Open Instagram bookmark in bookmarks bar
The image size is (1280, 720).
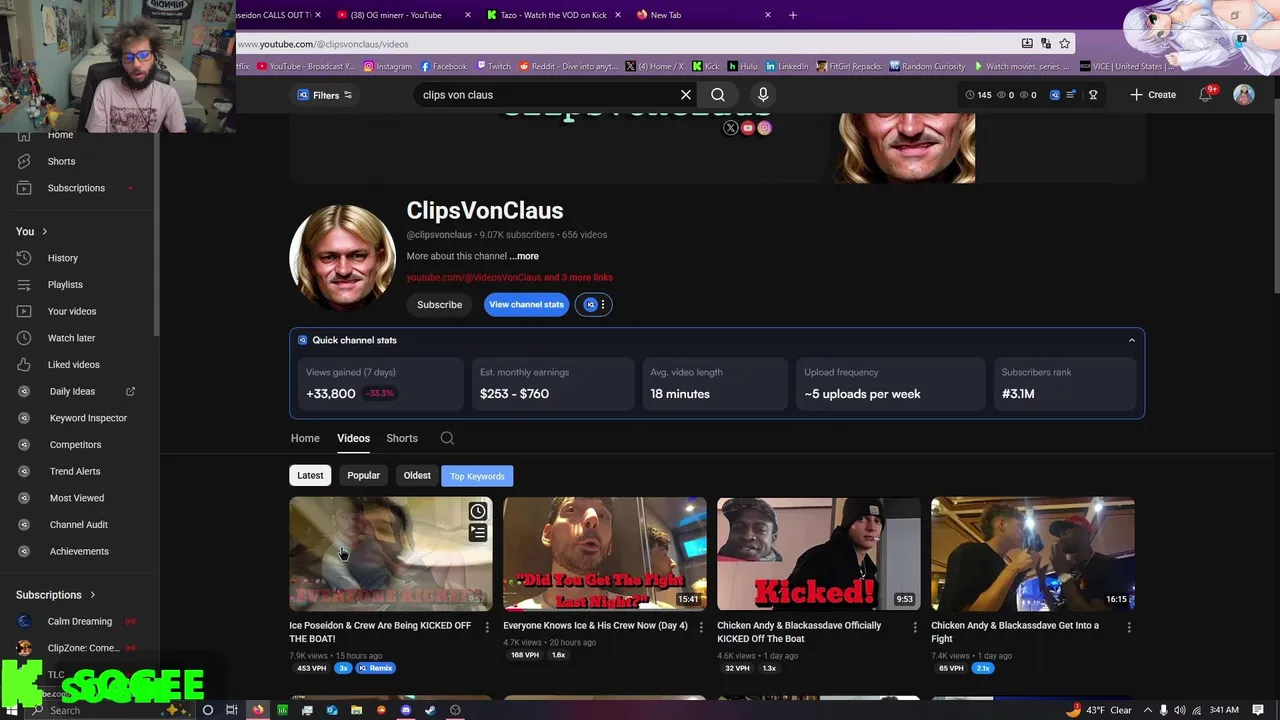pyautogui.click(x=387, y=66)
